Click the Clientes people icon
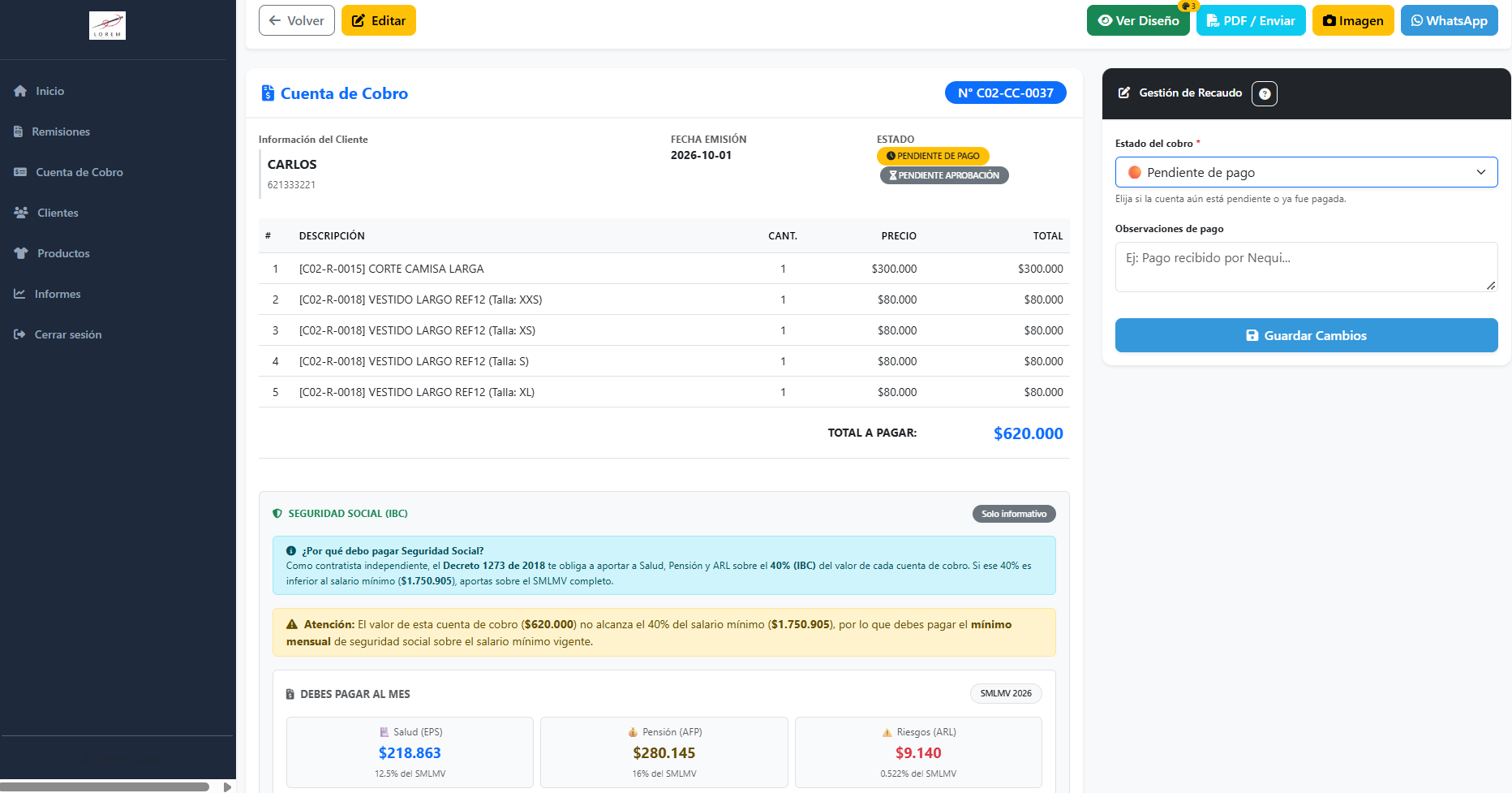 point(21,213)
